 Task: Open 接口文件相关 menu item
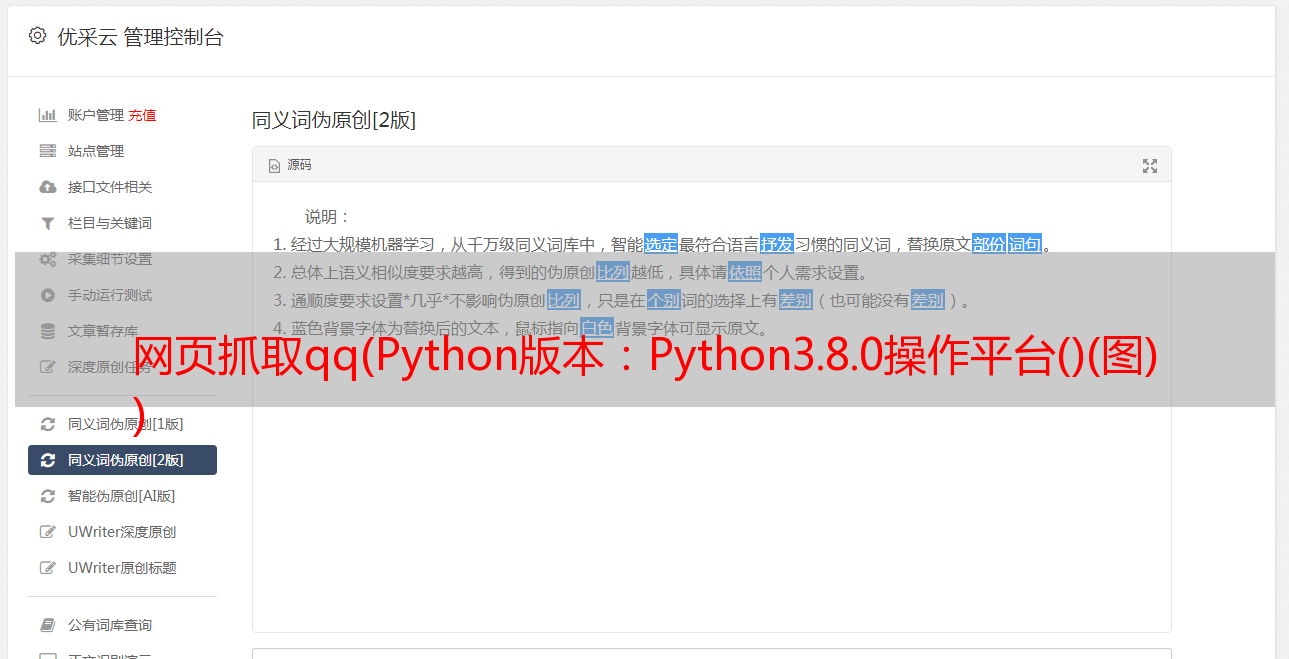(110, 187)
